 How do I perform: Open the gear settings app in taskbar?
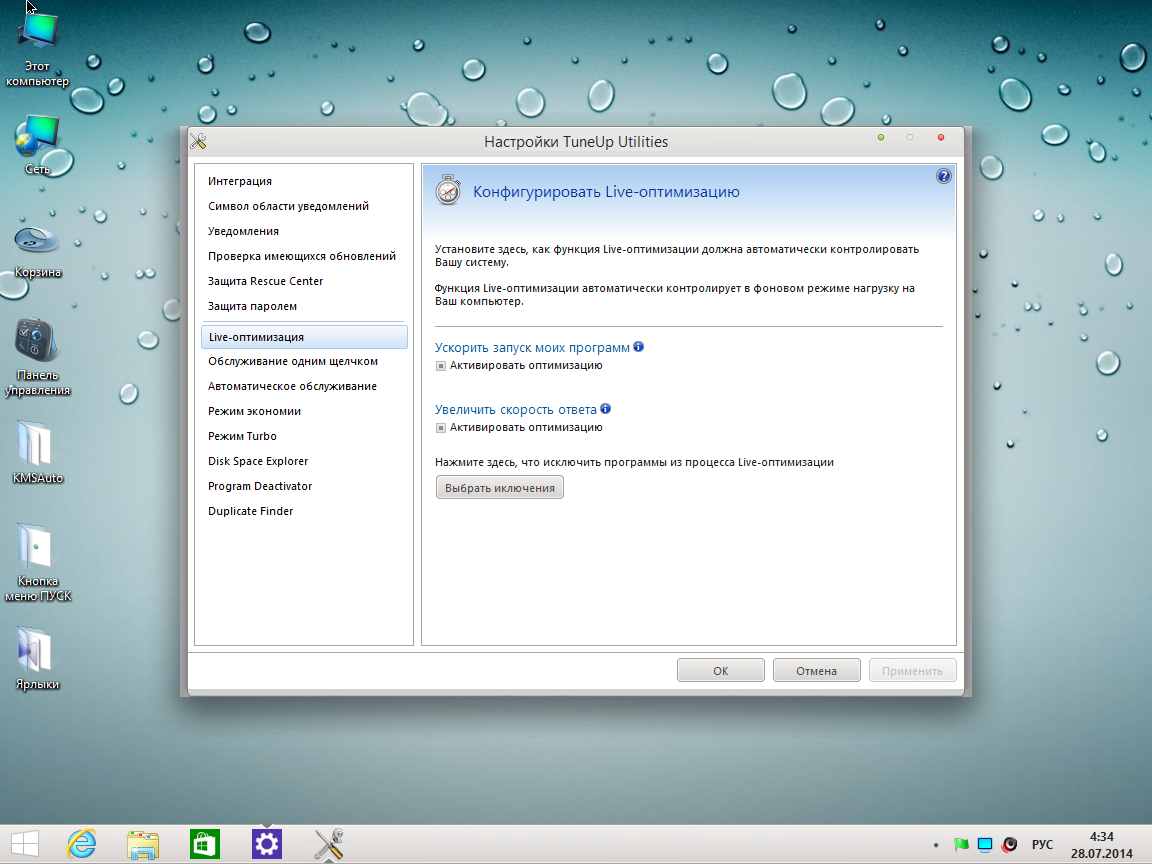(x=267, y=844)
